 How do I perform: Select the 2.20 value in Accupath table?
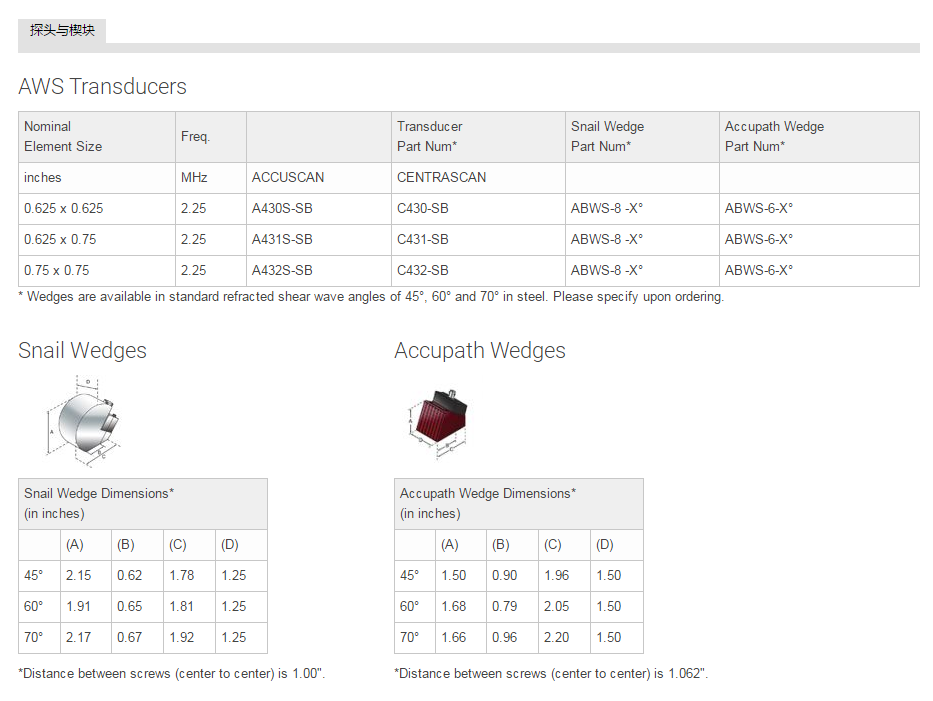click(556, 637)
